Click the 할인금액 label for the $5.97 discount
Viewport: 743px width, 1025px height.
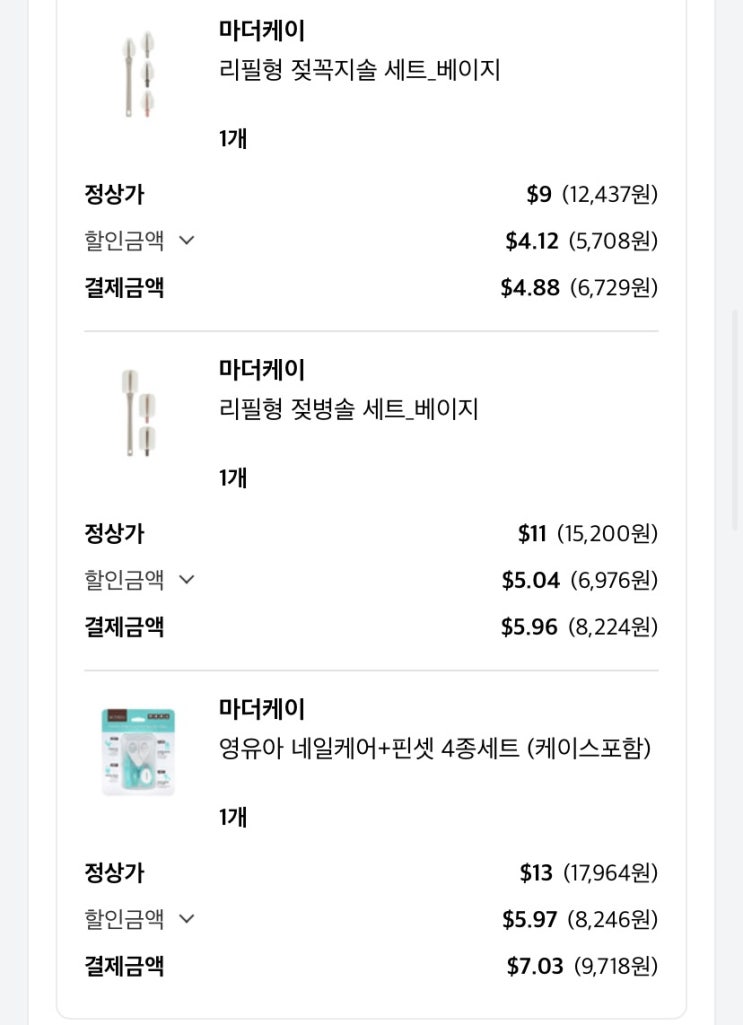pos(124,919)
